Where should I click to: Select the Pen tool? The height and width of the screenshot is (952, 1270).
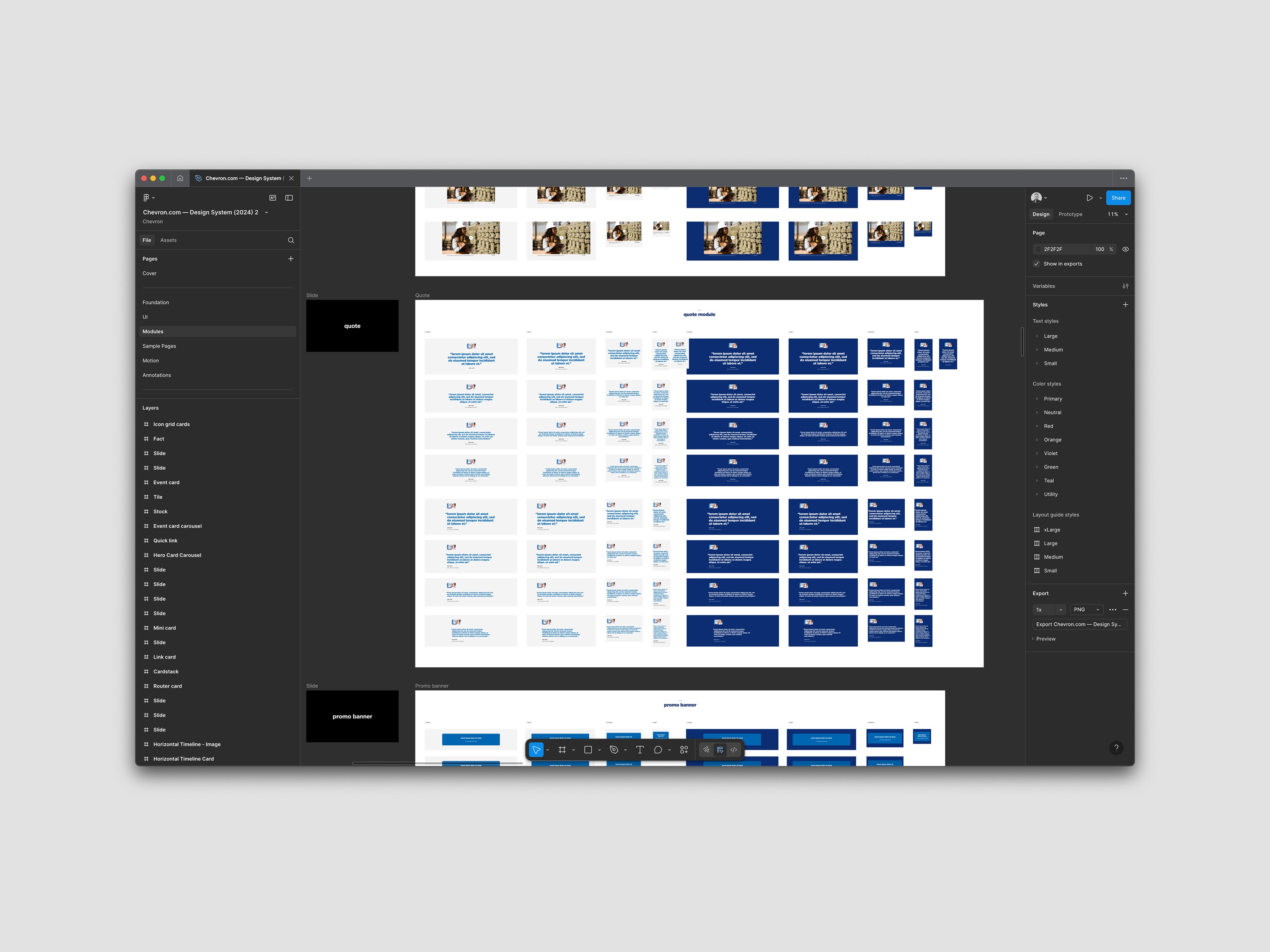614,749
